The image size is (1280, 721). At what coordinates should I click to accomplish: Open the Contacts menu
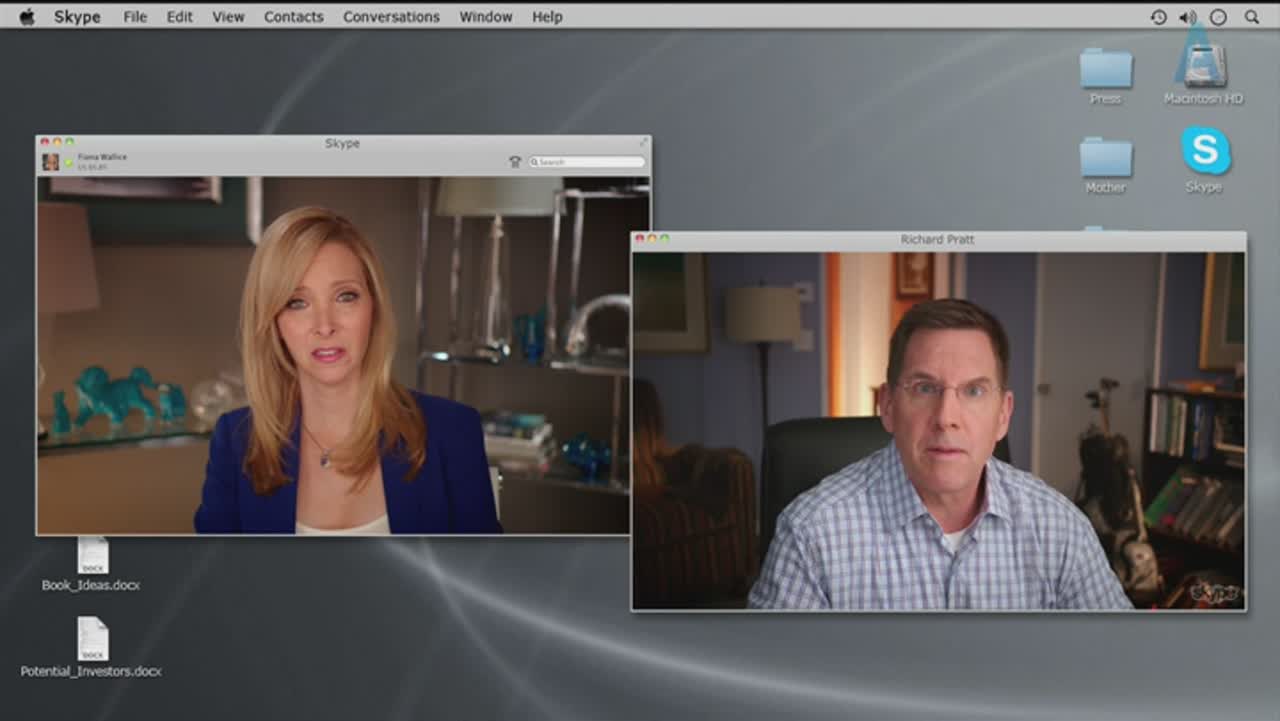(x=293, y=17)
